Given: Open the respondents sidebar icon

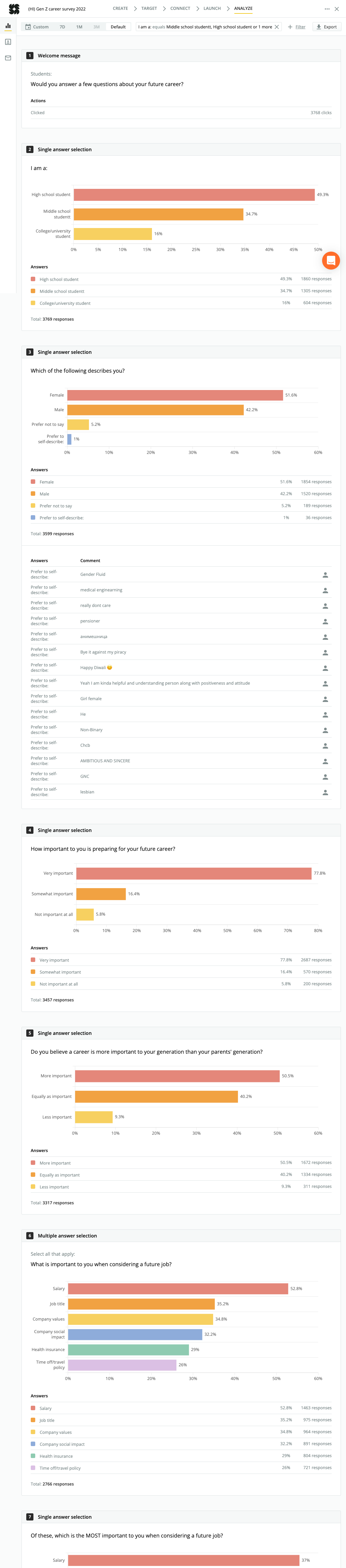Looking at the screenshot, I should 8,42.
